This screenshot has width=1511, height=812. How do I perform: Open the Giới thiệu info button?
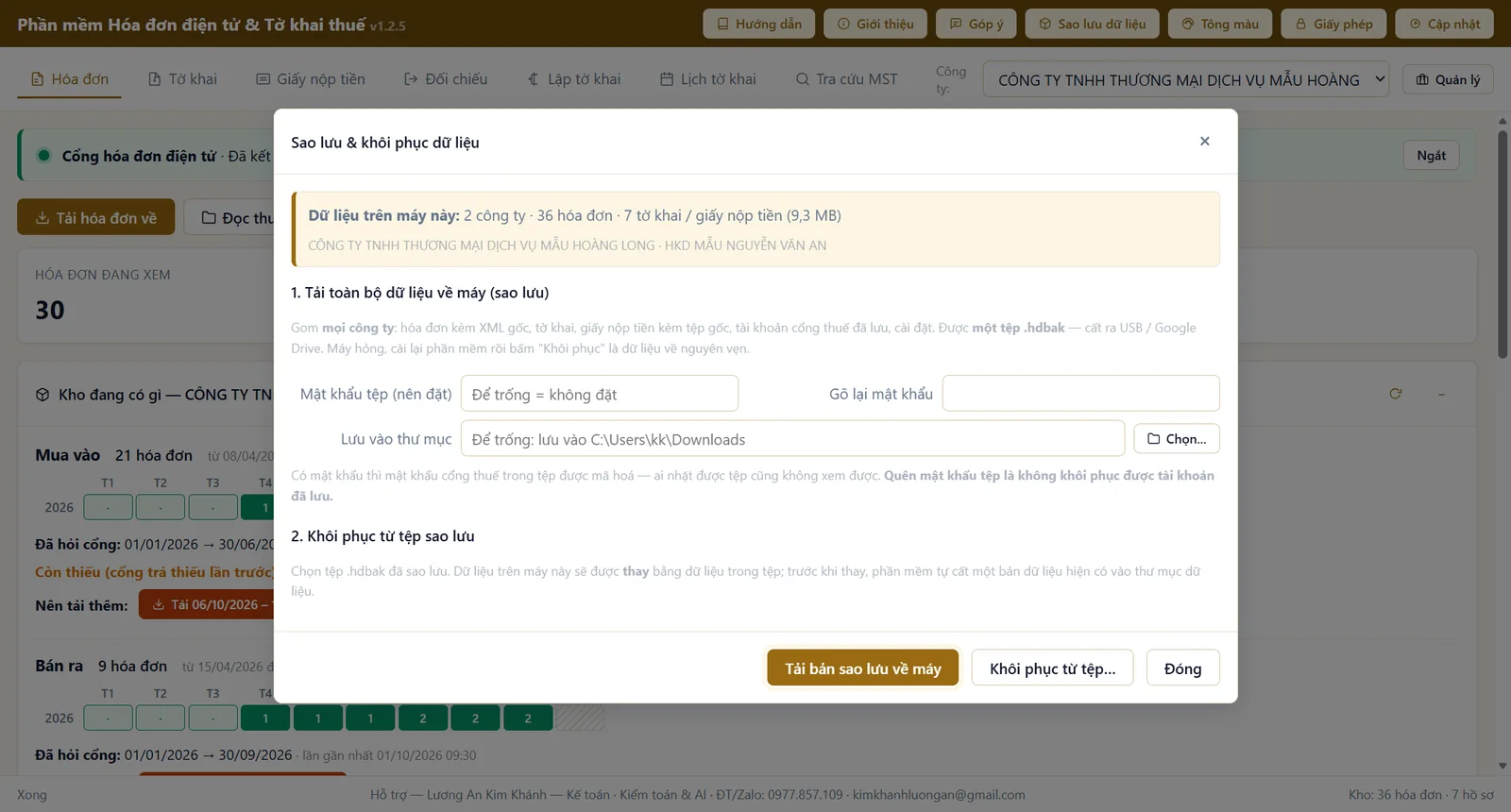(x=875, y=24)
